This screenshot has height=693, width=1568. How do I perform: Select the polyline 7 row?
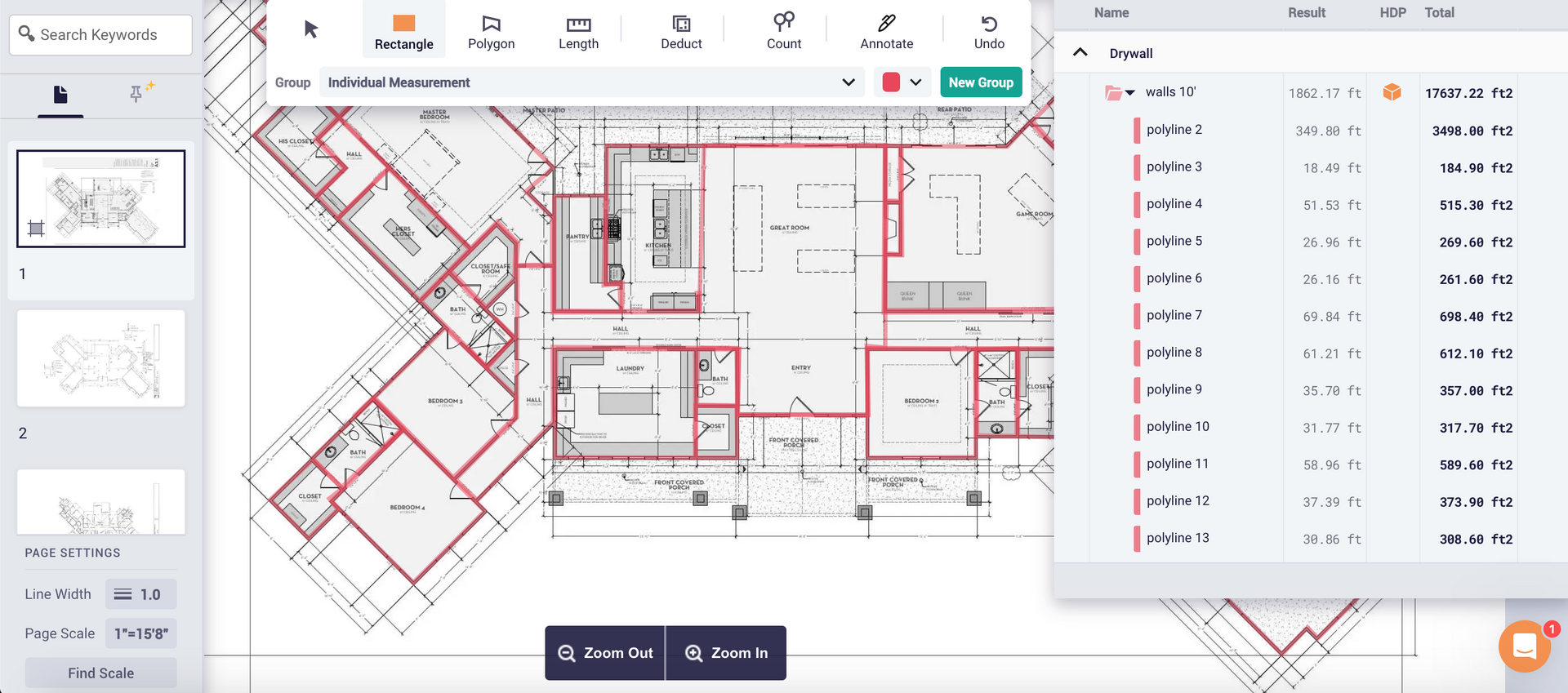click(x=1303, y=316)
